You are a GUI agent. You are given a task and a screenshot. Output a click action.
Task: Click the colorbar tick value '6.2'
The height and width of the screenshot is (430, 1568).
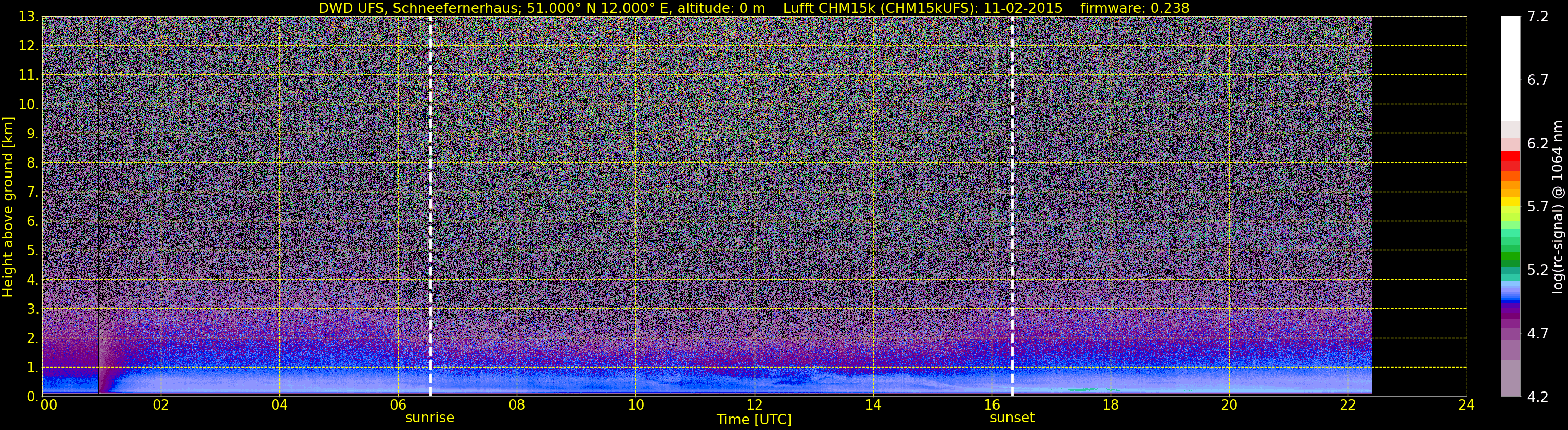[1538, 143]
